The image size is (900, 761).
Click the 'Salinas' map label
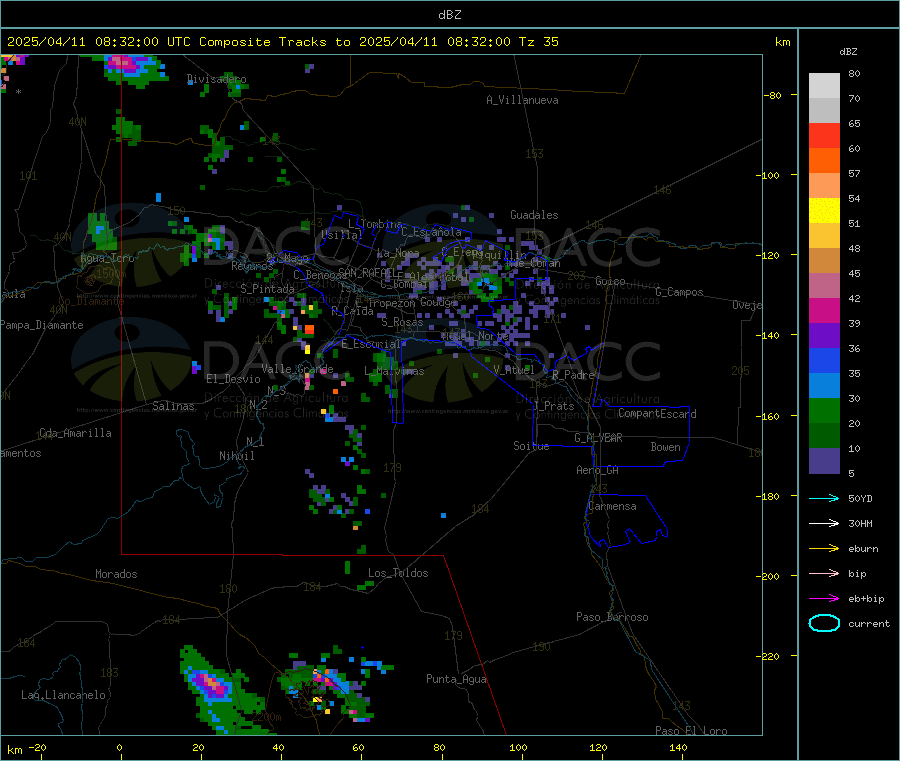pyautogui.click(x=173, y=406)
